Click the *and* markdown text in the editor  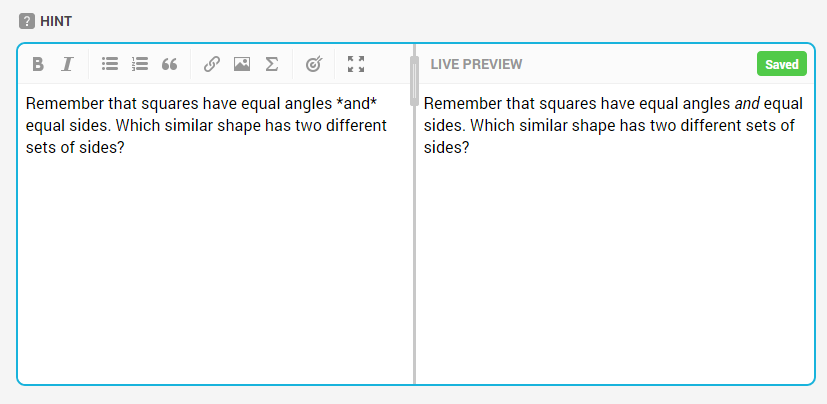point(357,103)
